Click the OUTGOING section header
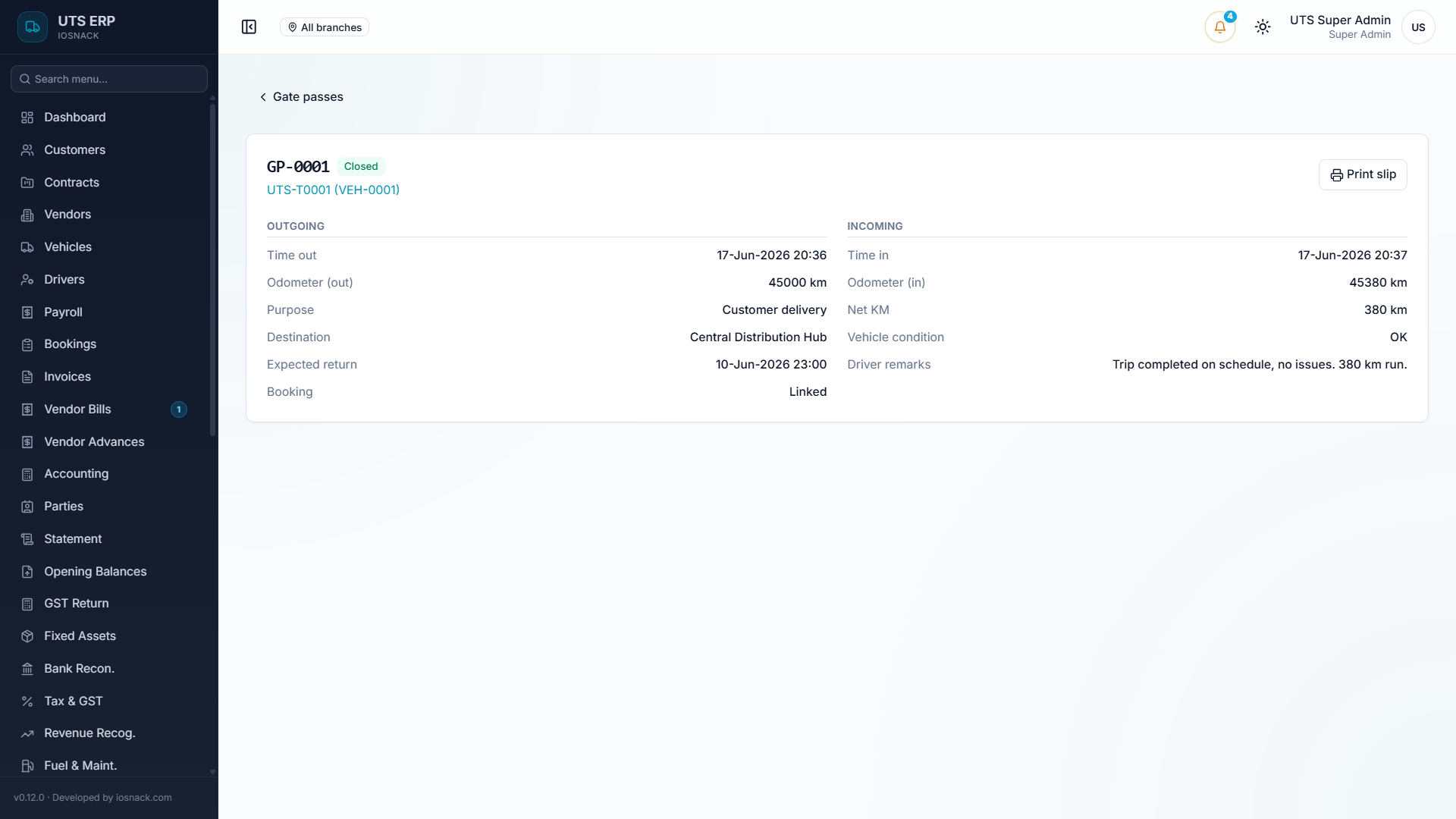 [x=296, y=227]
